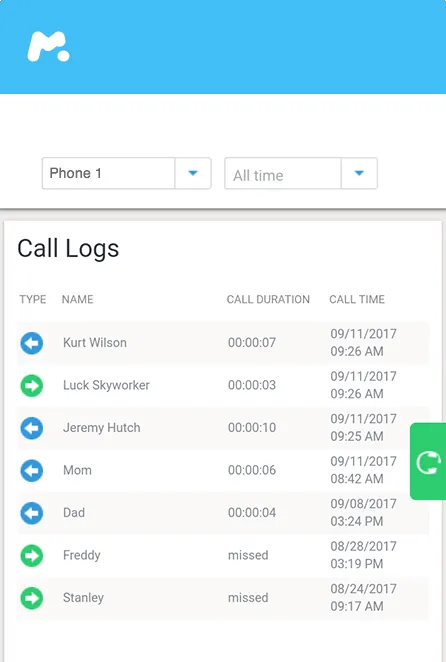Click the mSpy logo in the header
The width and height of the screenshot is (446, 662).
click(49, 46)
